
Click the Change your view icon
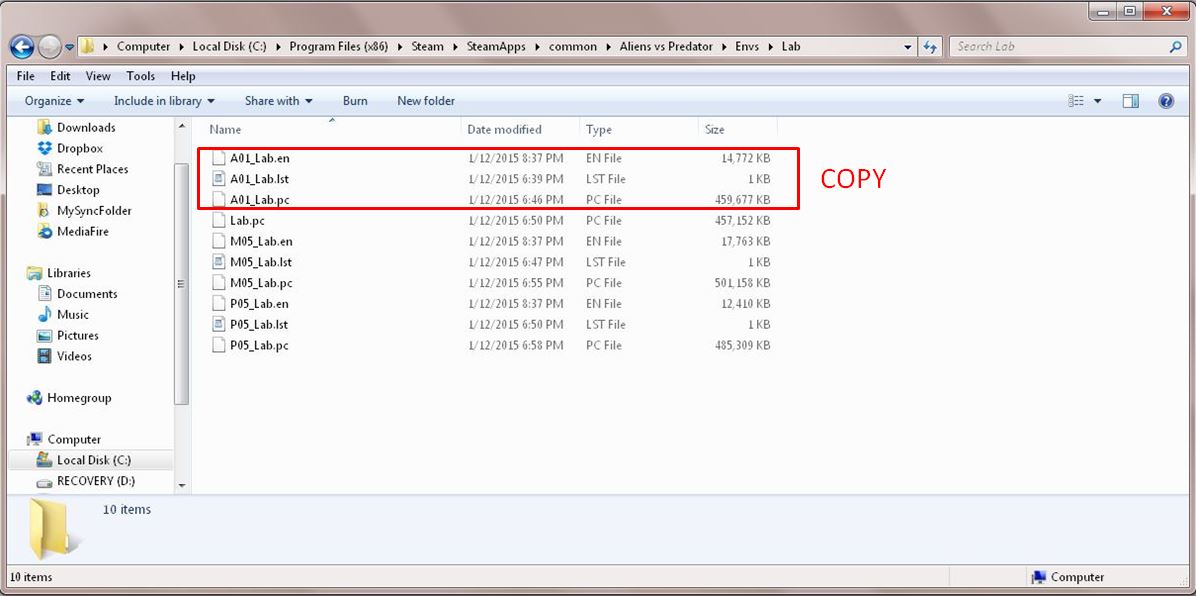[x=1076, y=101]
